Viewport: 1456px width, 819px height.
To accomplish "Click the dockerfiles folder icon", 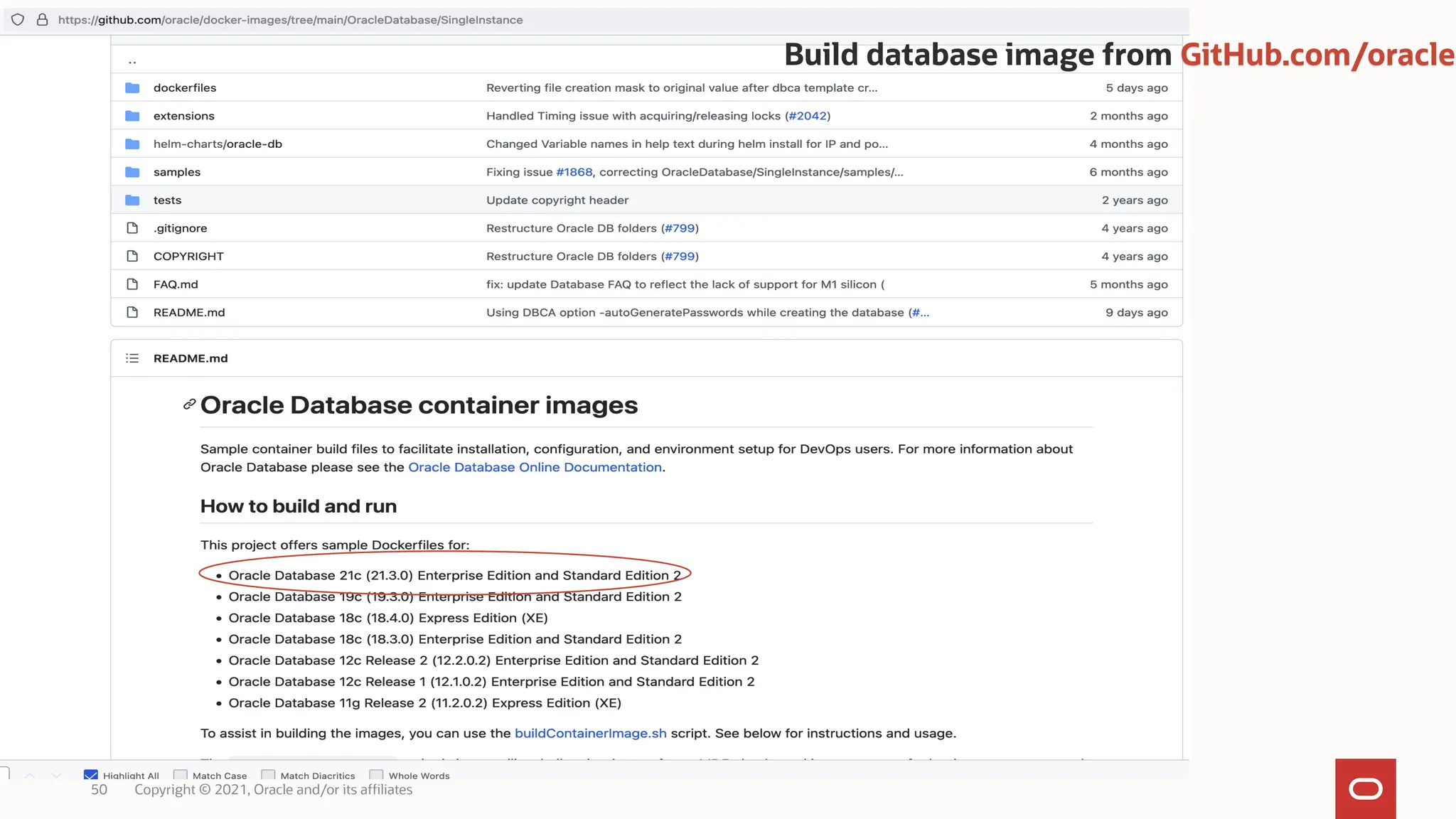I will pyautogui.click(x=132, y=87).
